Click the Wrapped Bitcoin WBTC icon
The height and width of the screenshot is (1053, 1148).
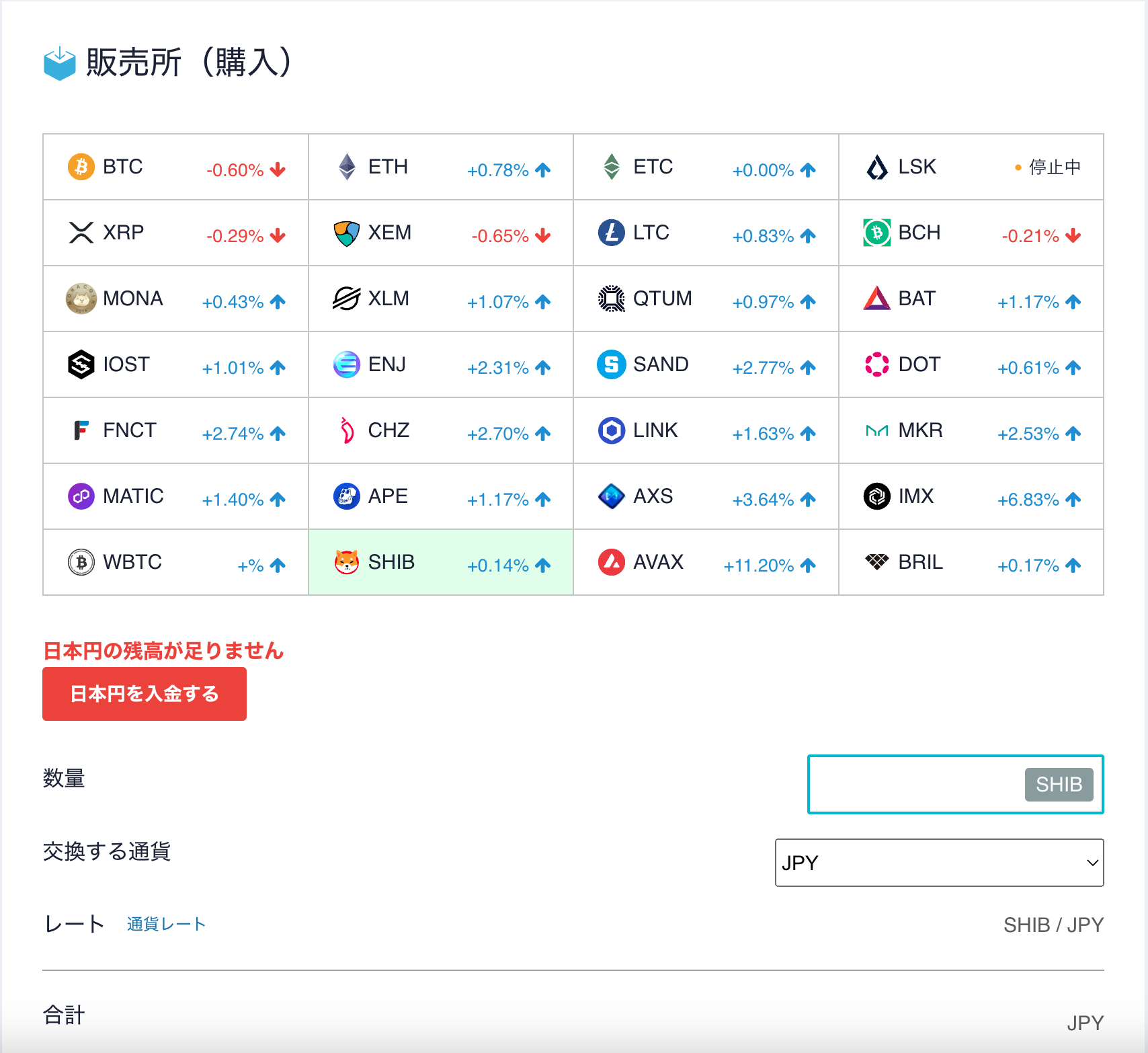click(x=81, y=562)
